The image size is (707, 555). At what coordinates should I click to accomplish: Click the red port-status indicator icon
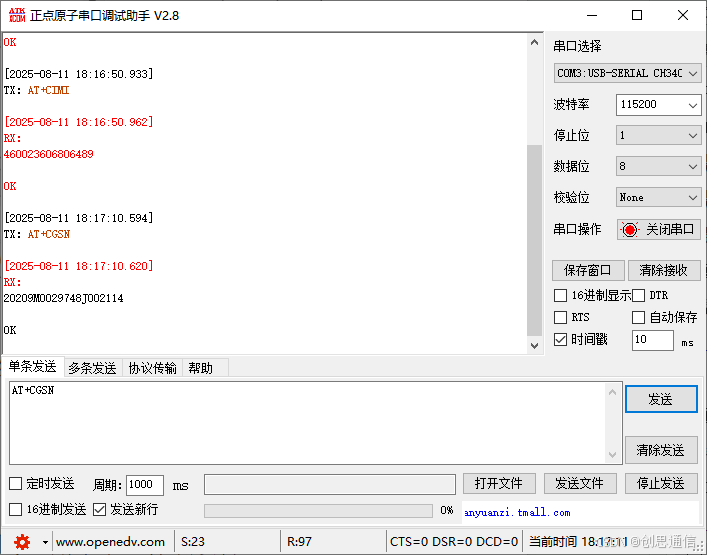[x=630, y=229]
